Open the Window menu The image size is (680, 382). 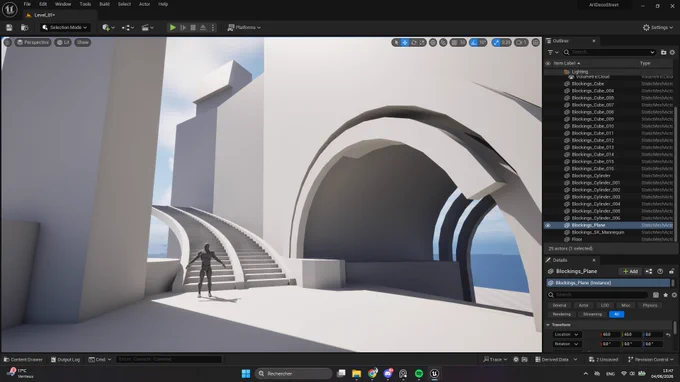point(63,4)
